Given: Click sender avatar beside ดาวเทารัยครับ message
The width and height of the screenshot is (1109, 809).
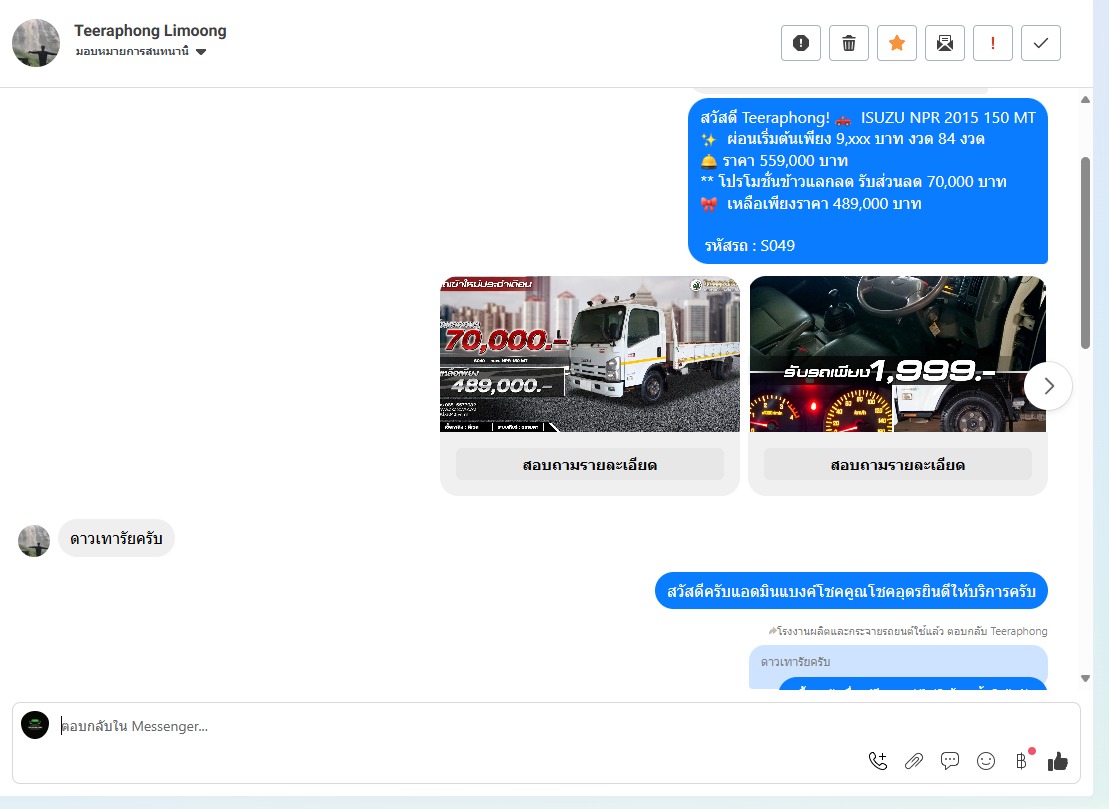Looking at the screenshot, I should (x=34, y=541).
